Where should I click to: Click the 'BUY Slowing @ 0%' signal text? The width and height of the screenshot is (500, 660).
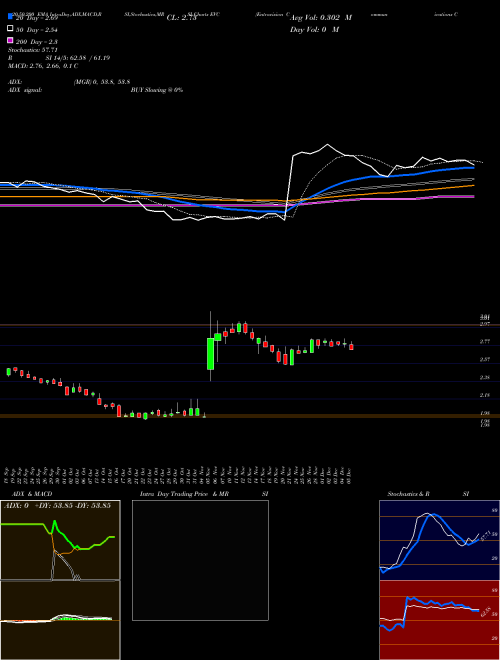coord(157,90)
